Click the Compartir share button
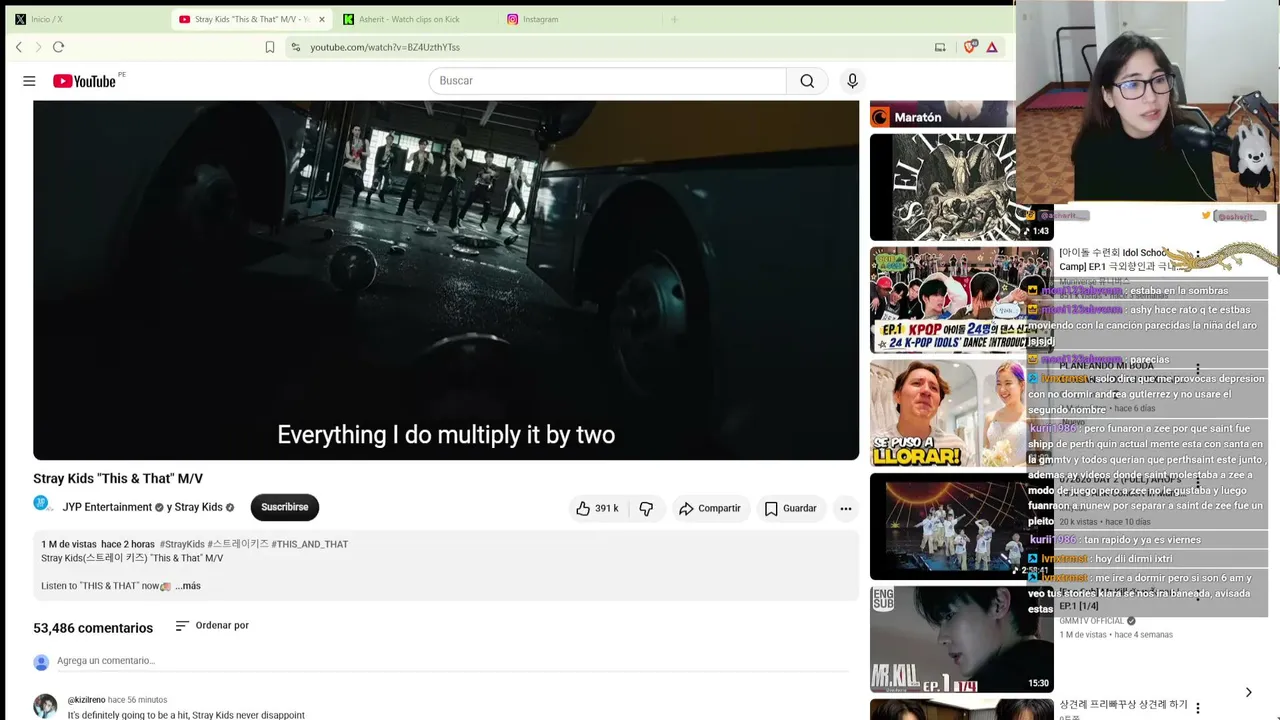This screenshot has width=1280, height=720. tap(709, 508)
